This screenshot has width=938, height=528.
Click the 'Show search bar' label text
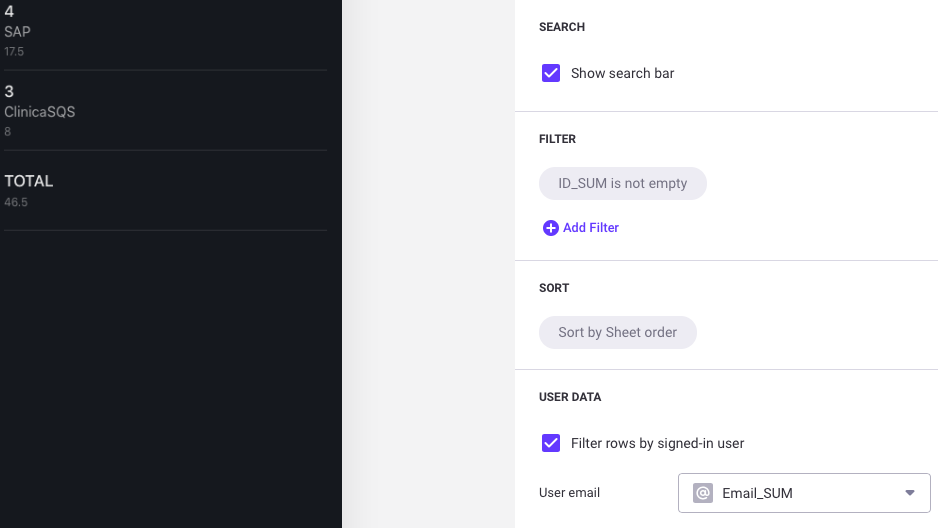622,73
